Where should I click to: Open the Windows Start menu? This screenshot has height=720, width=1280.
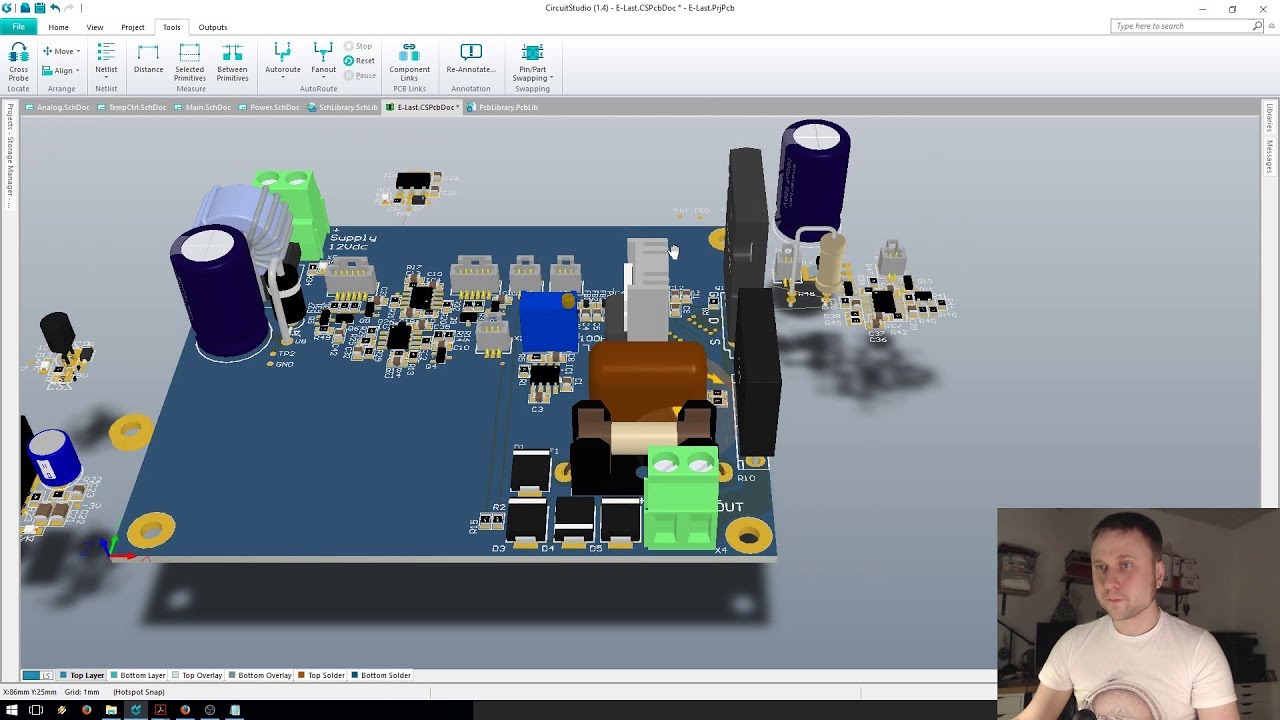11,710
